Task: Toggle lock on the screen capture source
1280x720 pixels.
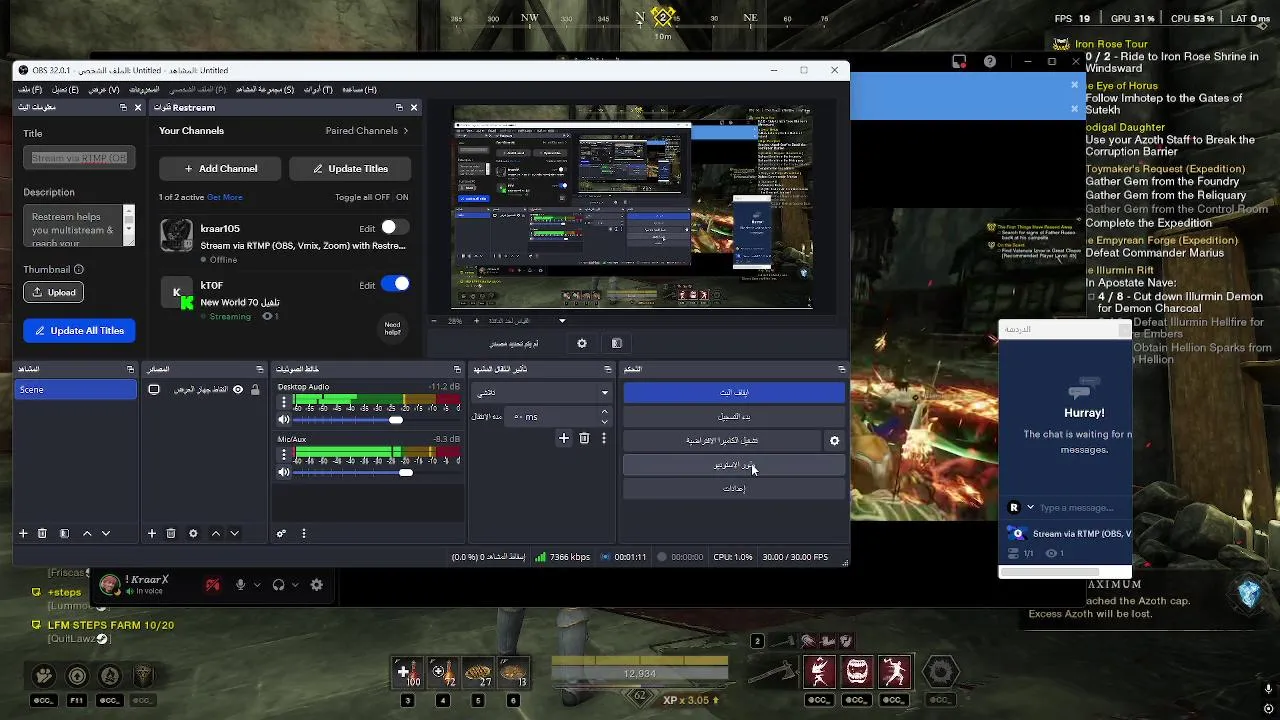Action: 255,390
